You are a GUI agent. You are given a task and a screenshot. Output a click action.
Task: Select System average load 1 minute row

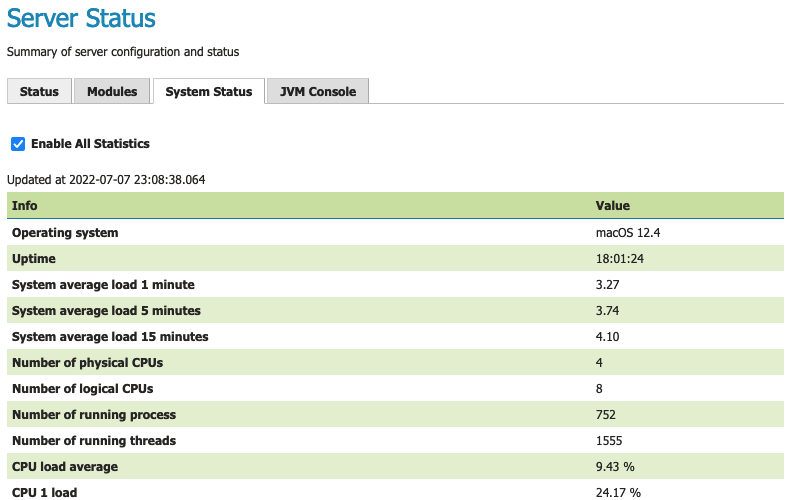tap(103, 285)
